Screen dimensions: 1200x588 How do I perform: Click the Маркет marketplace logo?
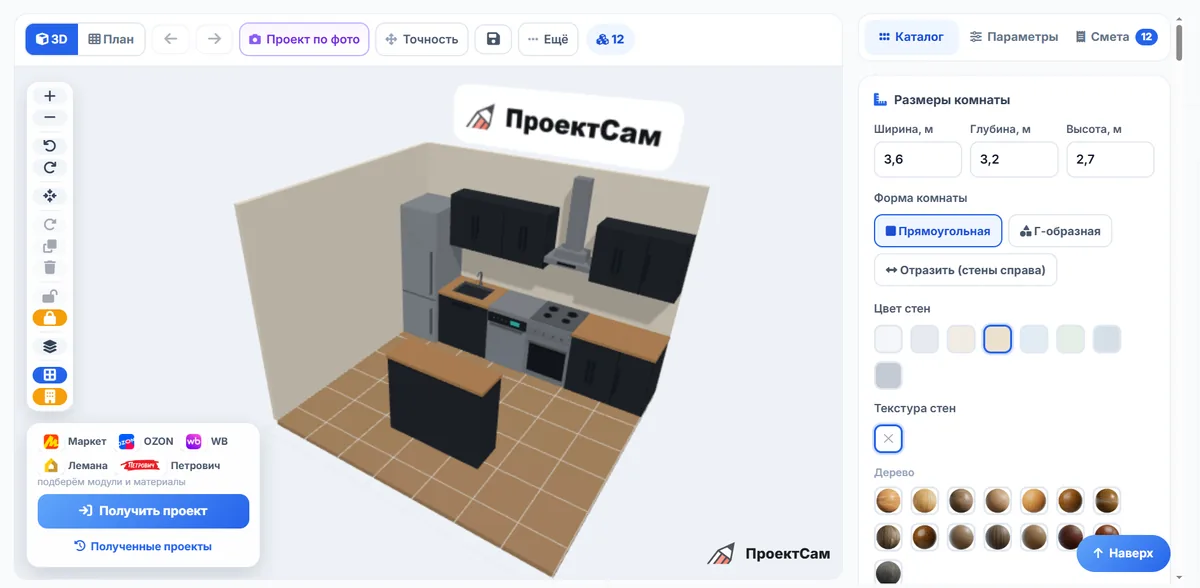coord(51,441)
